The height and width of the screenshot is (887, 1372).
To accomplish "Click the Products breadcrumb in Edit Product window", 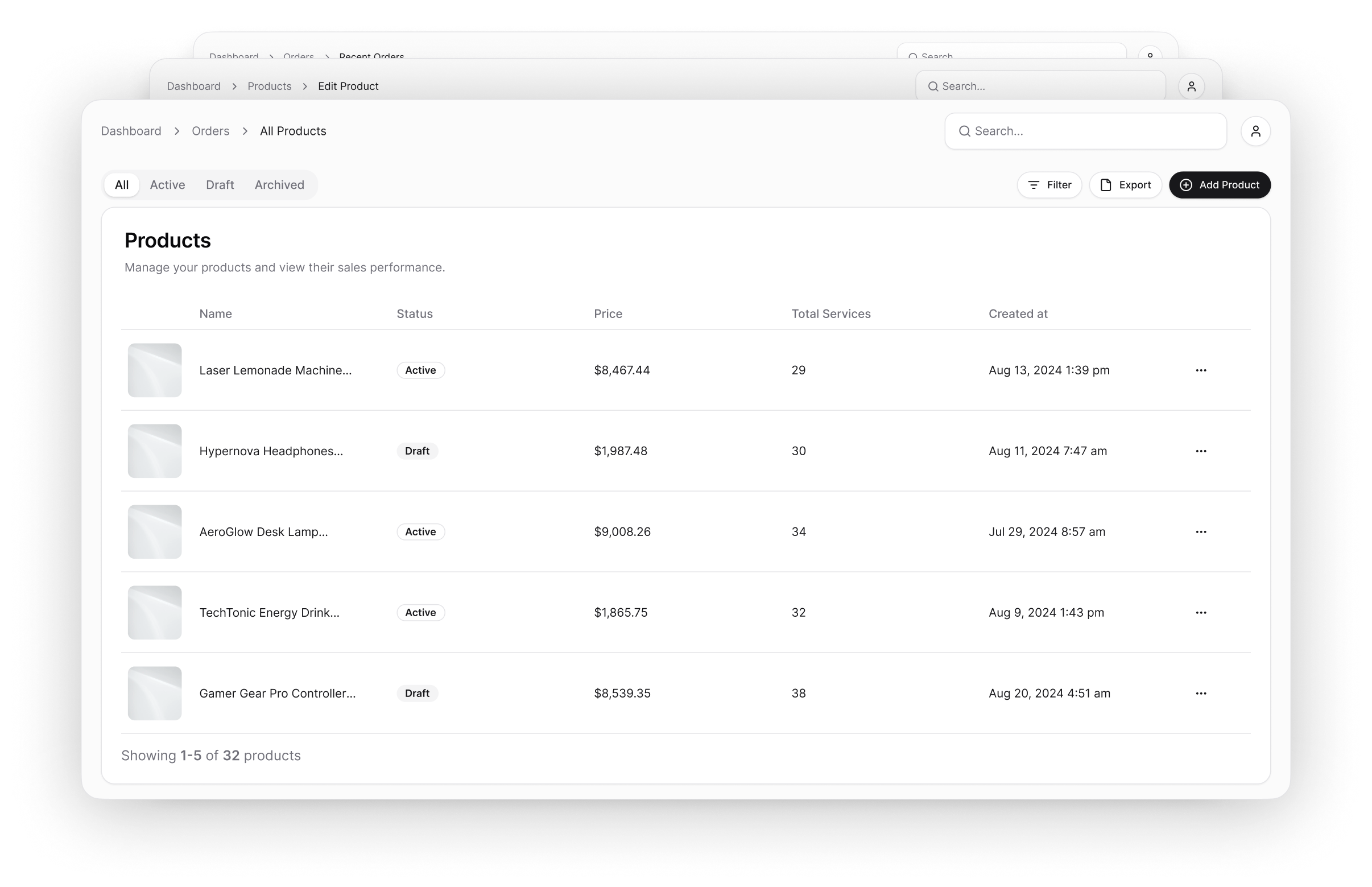I will (270, 86).
